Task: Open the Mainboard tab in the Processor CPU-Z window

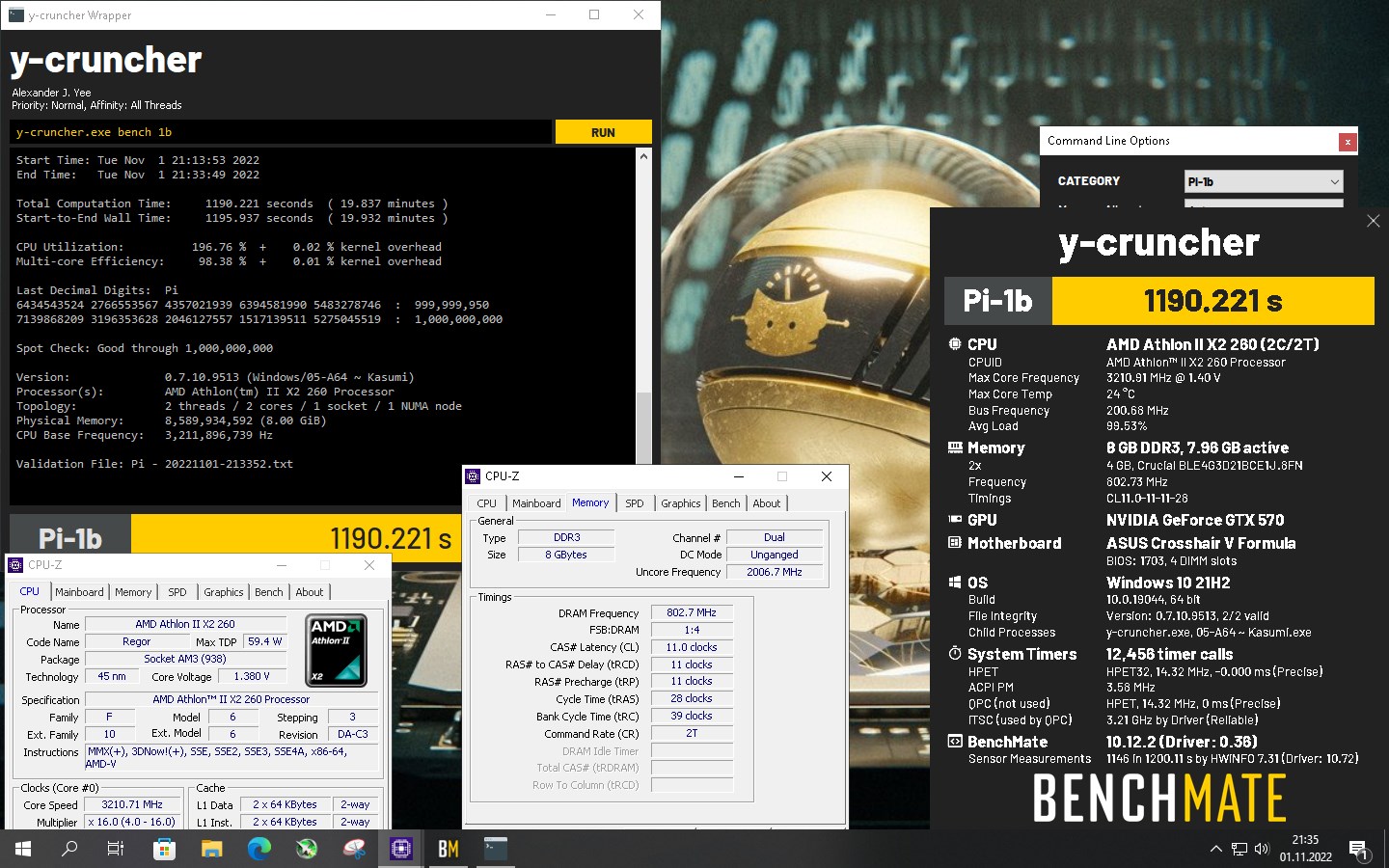Action: [x=79, y=592]
